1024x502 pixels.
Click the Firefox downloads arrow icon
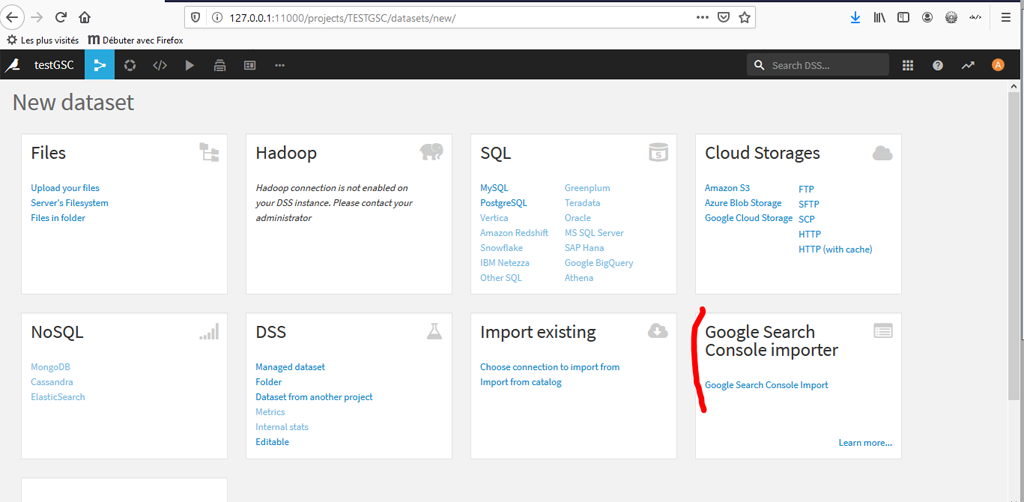(856, 17)
